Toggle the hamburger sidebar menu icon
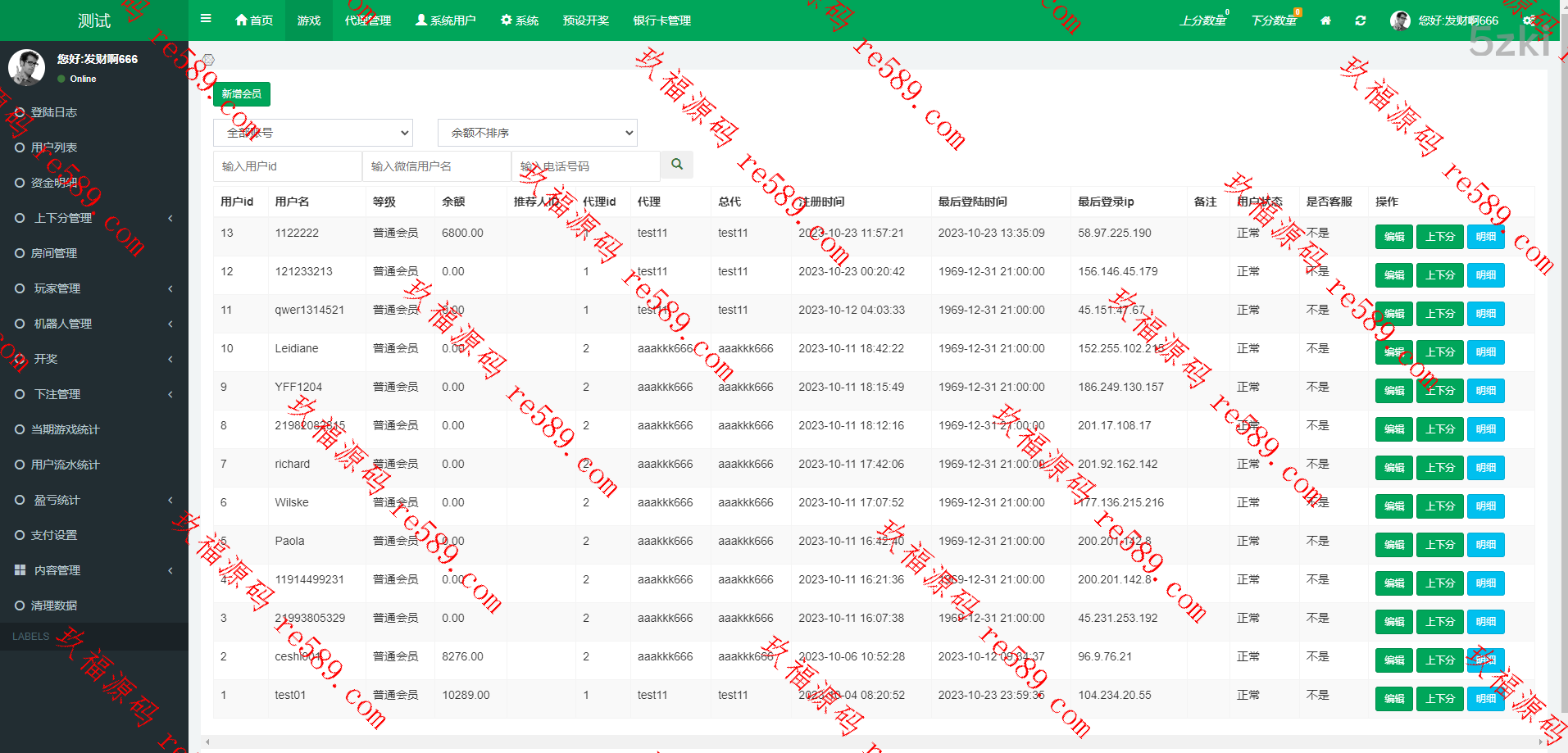The image size is (1568, 753). pos(206,19)
